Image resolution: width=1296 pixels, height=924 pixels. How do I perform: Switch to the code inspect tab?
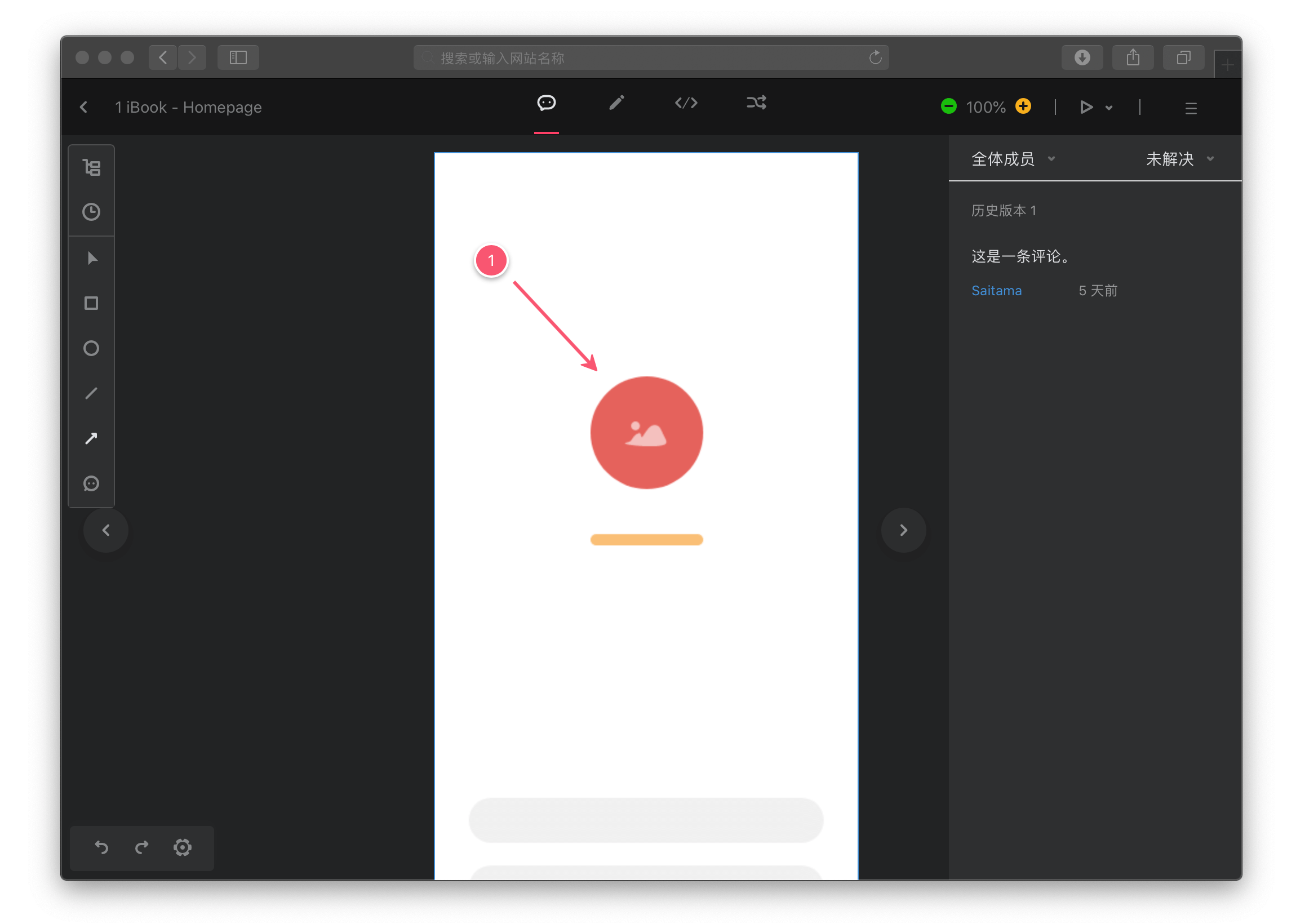686,103
